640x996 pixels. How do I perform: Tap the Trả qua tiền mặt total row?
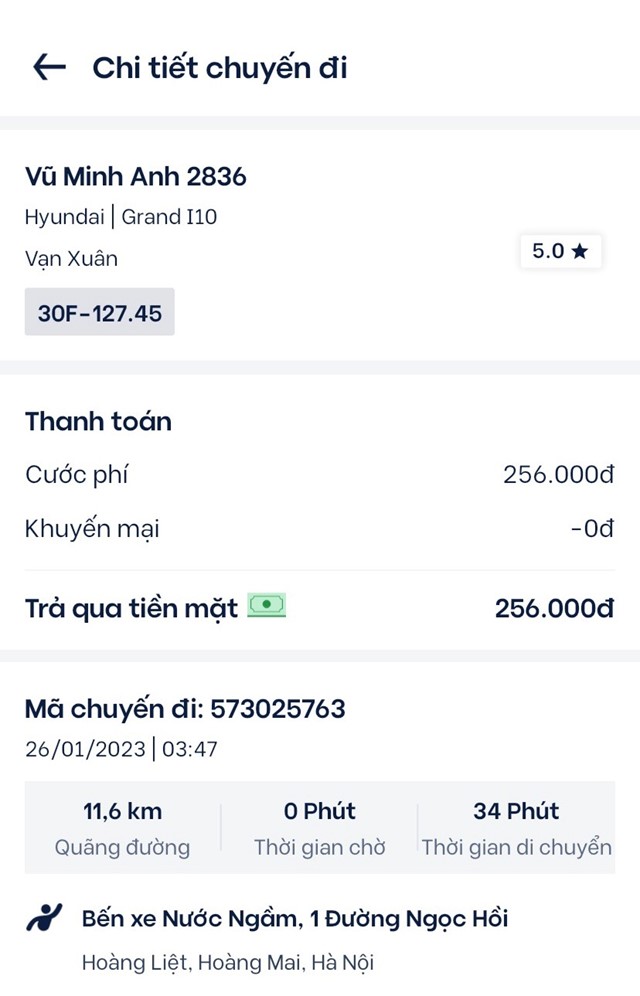coord(320,608)
